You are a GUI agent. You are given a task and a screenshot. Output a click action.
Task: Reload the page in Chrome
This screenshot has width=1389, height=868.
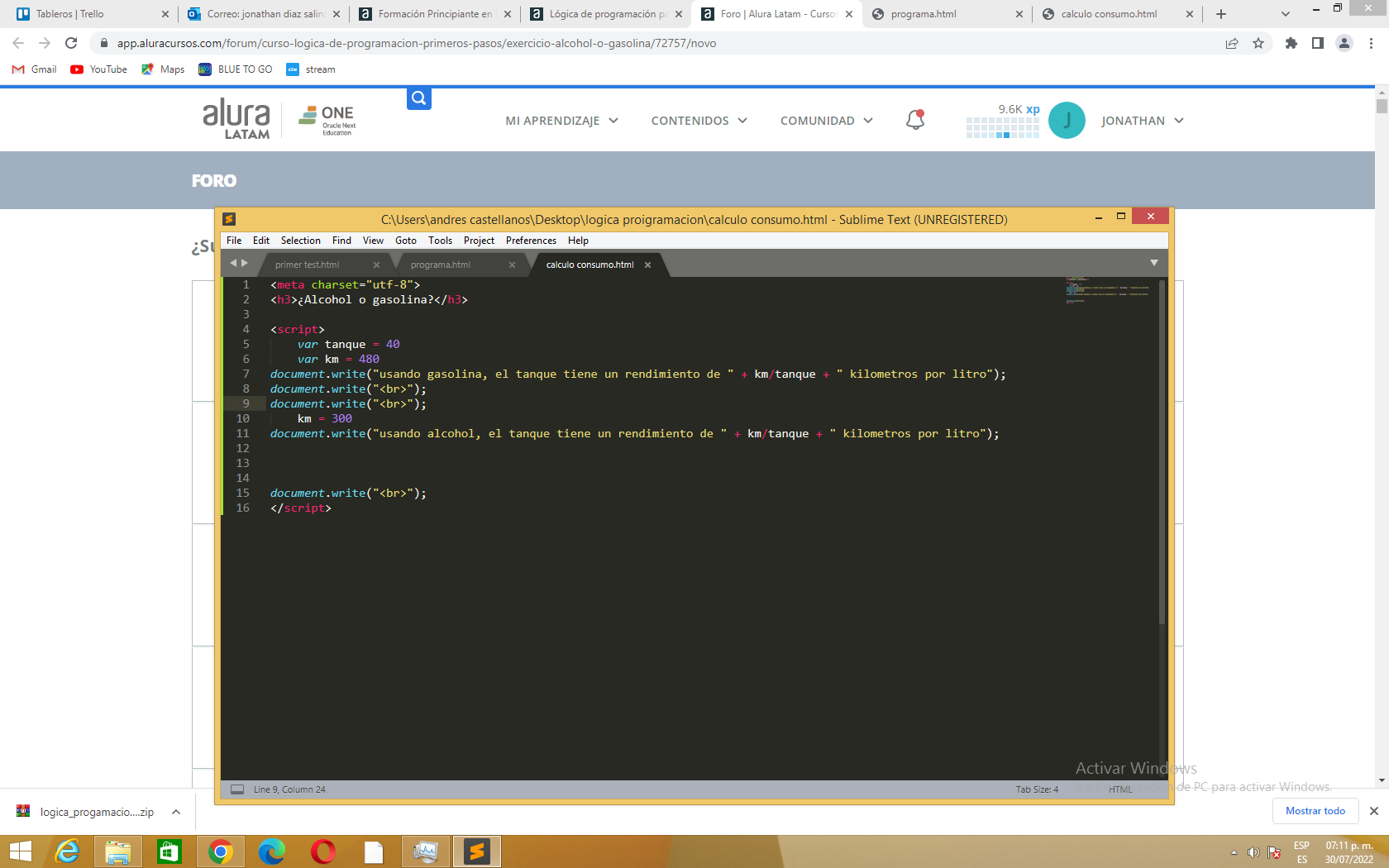click(71, 43)
